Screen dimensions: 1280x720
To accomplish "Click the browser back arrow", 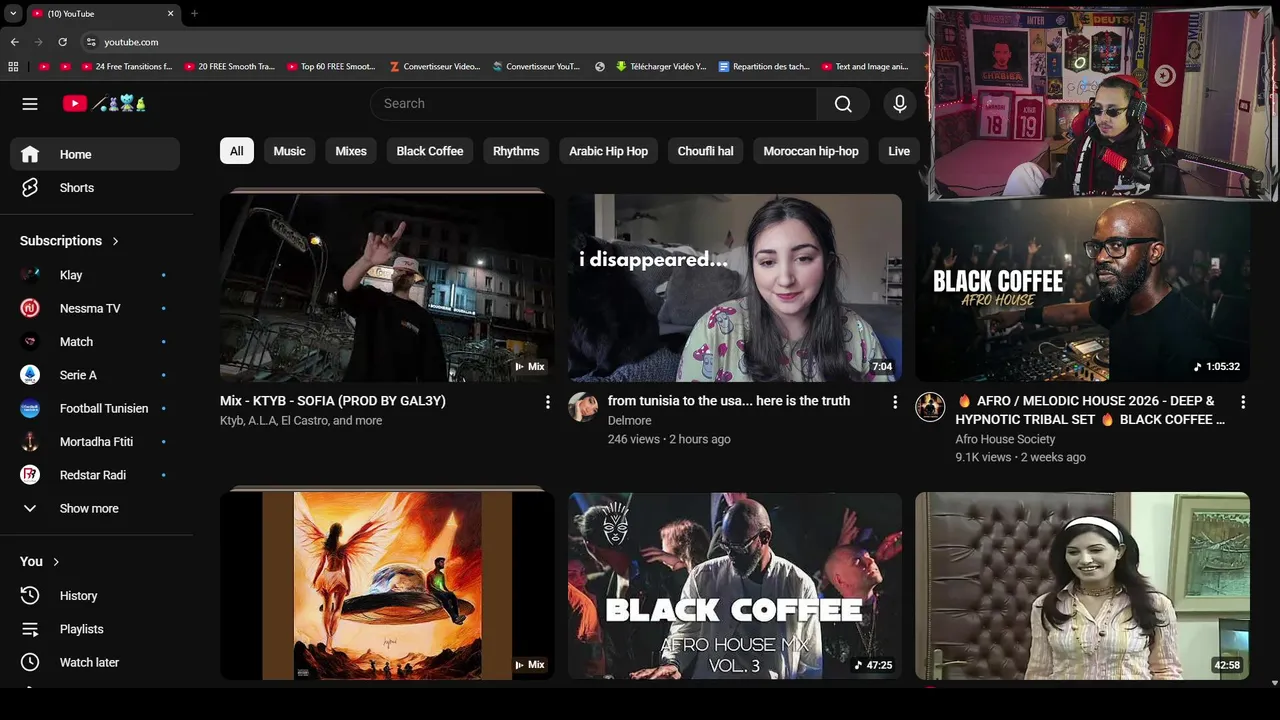I will (x=14, y=42).
